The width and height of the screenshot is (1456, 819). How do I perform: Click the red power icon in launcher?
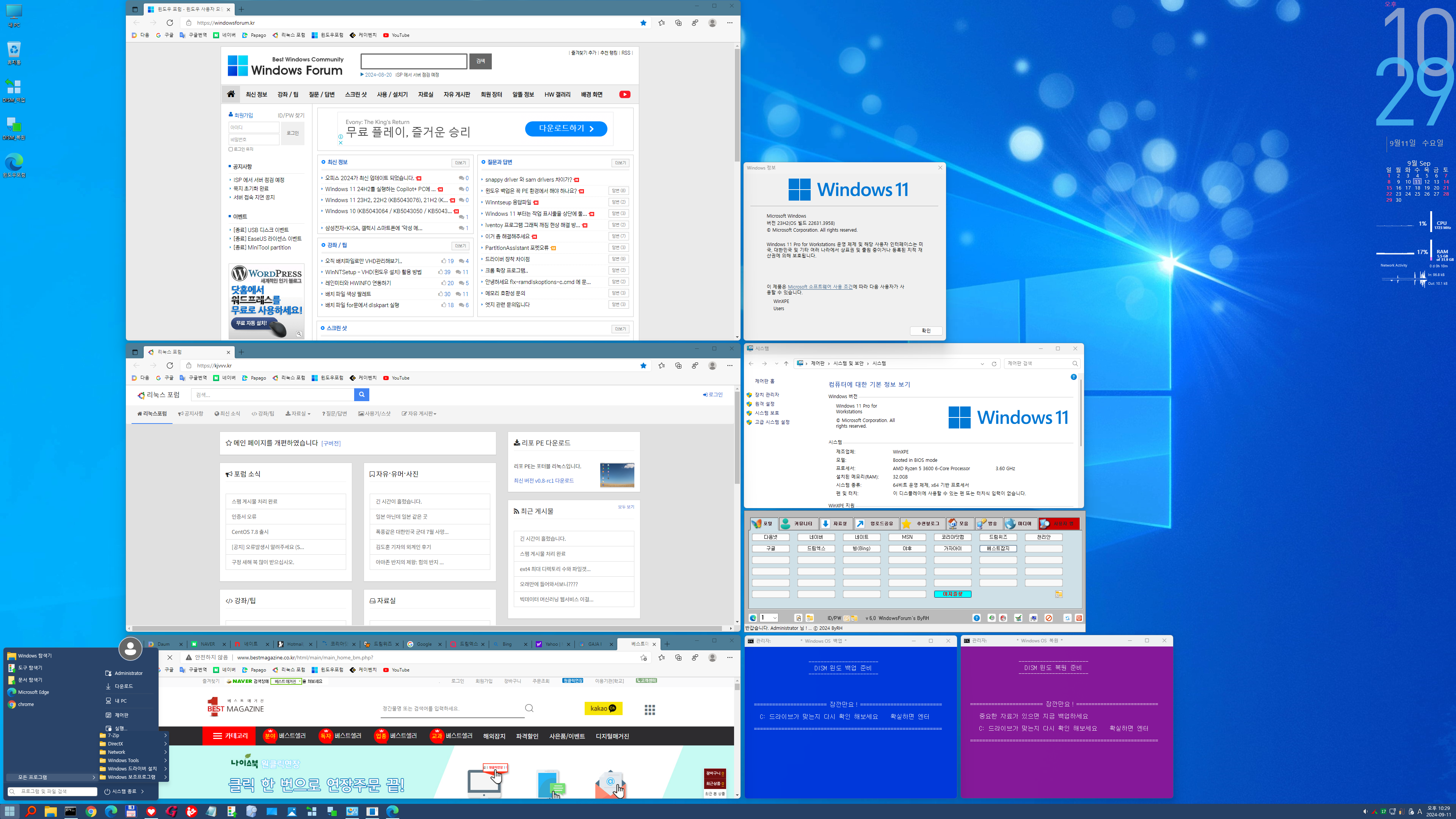(1078, 618)
